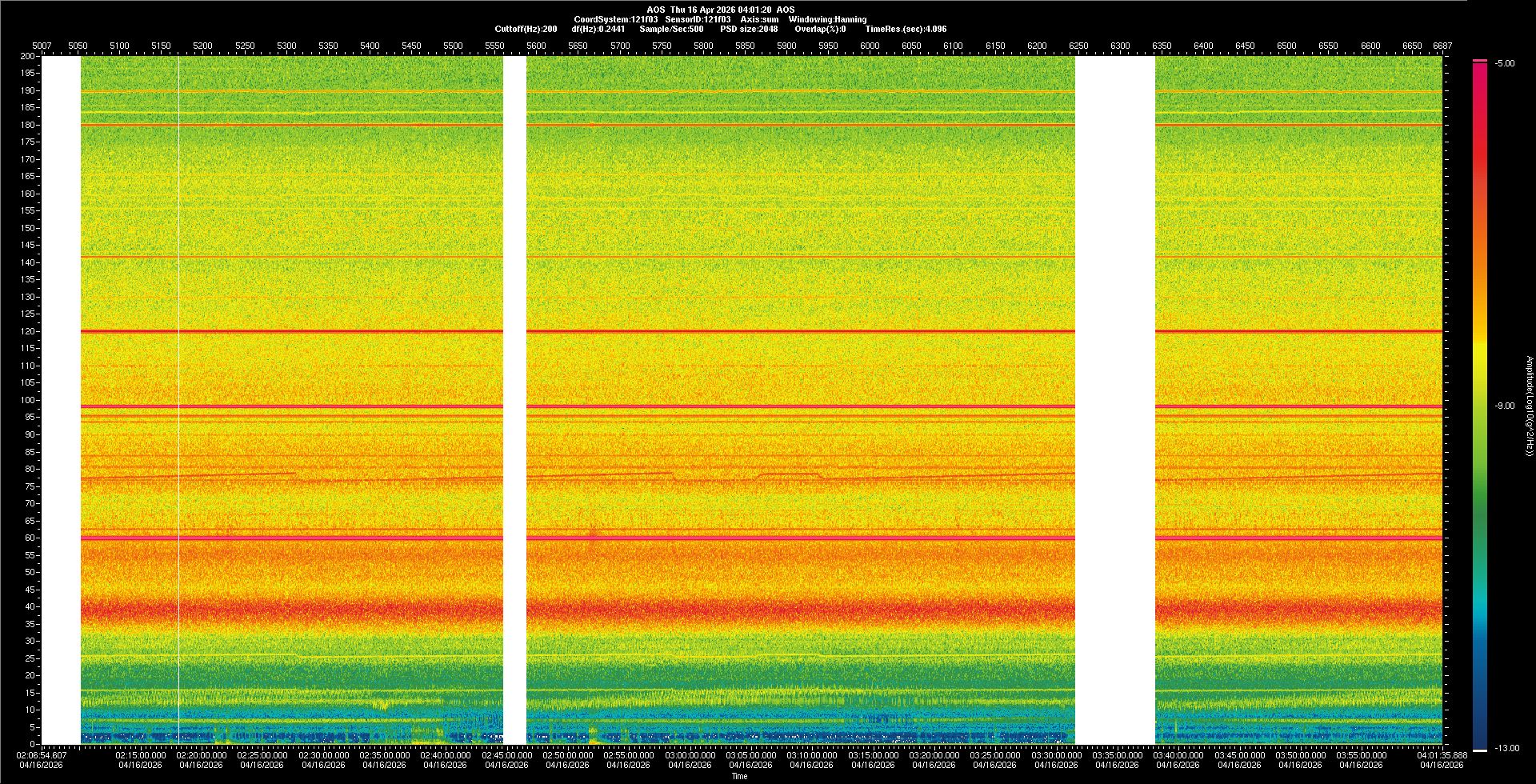The image size is (1536, 784).
Task: Click the -13.00 label at colorbar bottom
Action: [x=1506, y=748]
